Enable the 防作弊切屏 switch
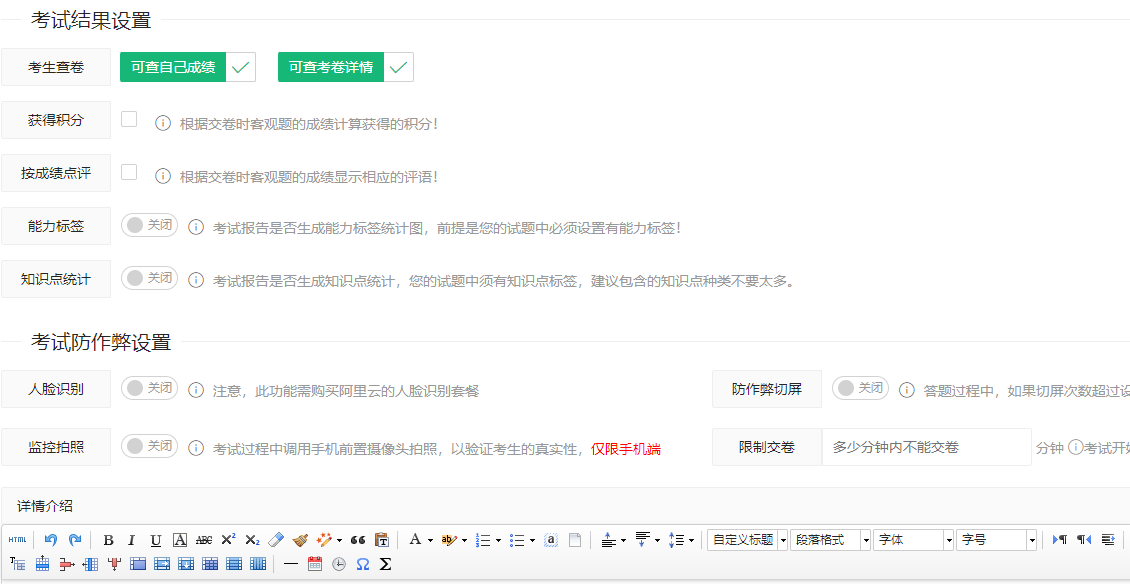Viewport: 1130px width, 584px height. (860, 388)
